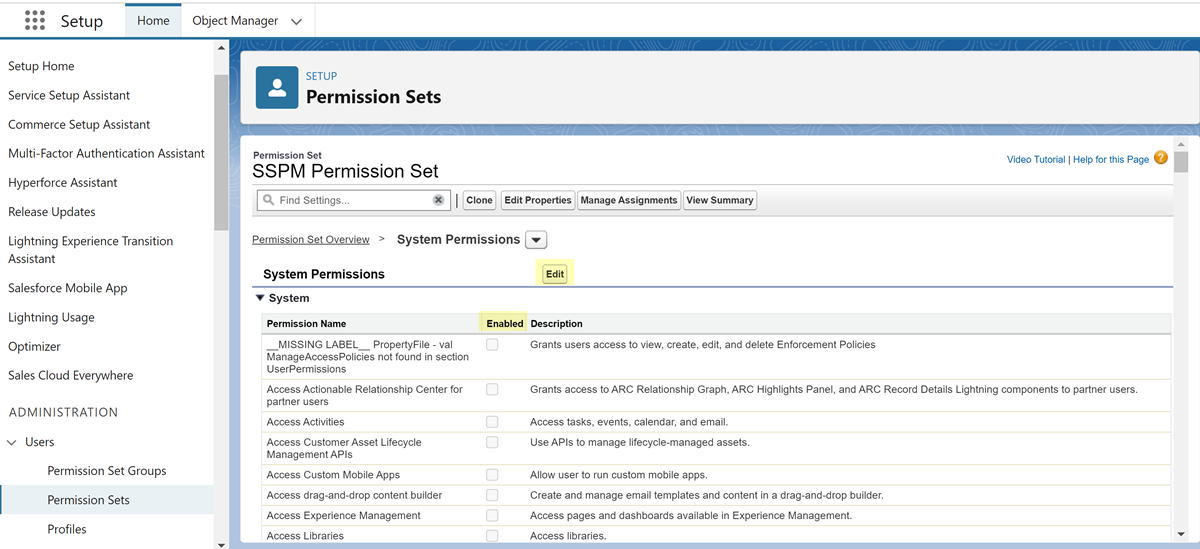Screen dimensions: 1200x549
Task: Switch to the Home tab
Action: (x=153, y=21)
